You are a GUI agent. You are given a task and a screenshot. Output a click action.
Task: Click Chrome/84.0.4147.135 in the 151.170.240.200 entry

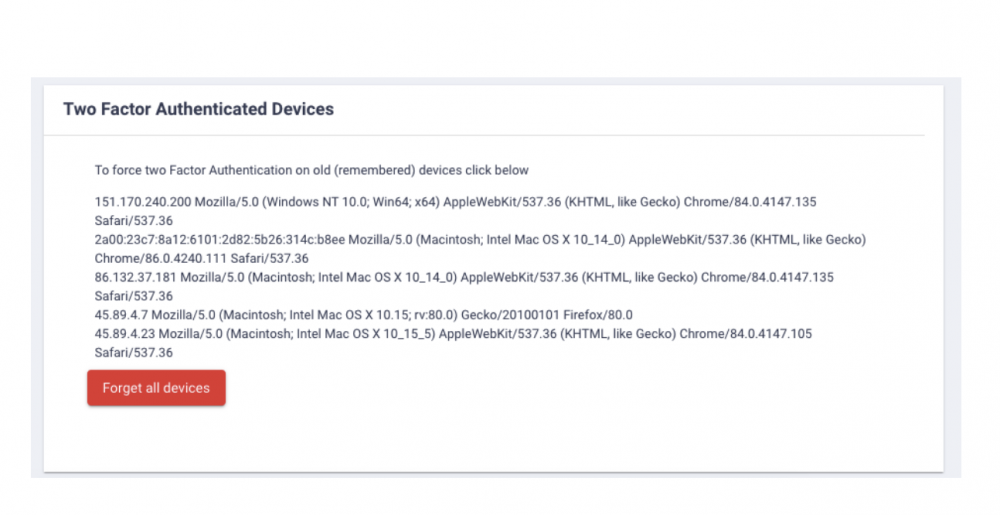pos(749,202)
